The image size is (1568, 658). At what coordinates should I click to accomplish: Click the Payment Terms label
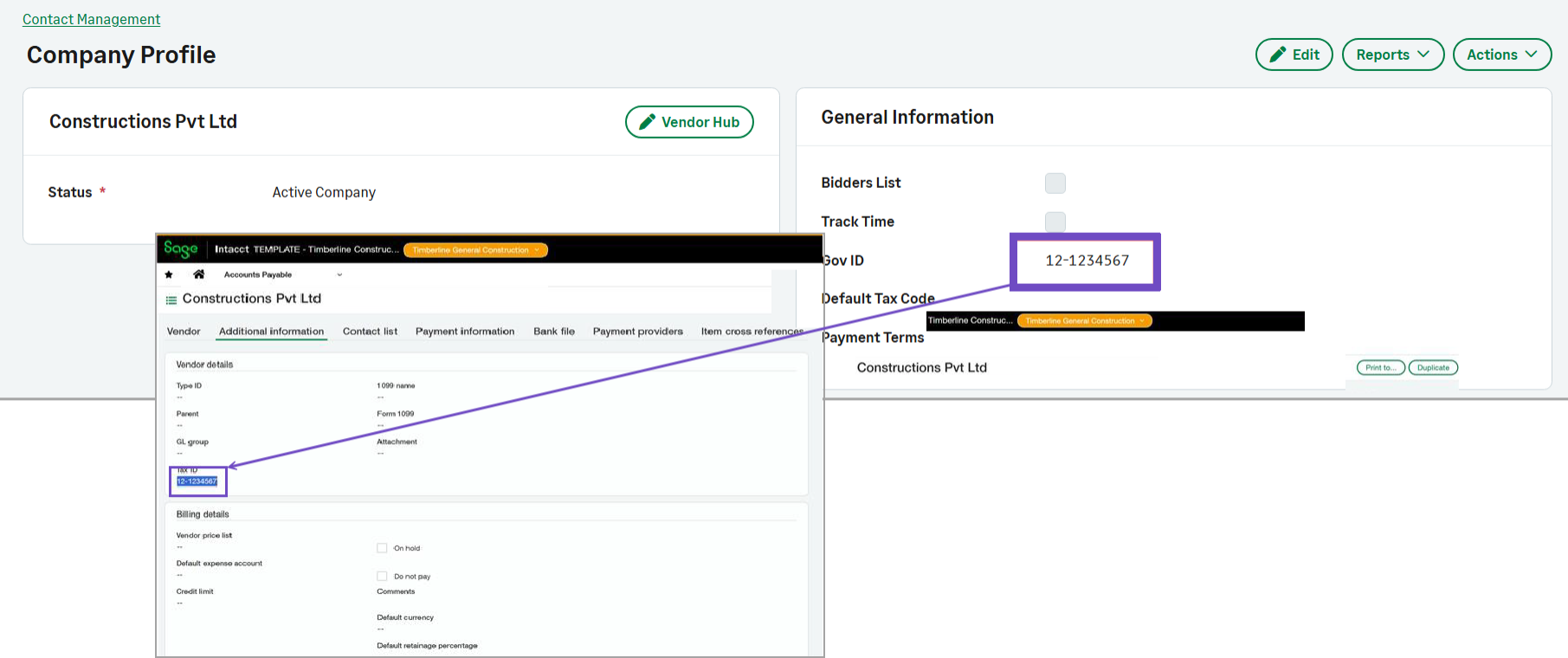pos(873,338)
